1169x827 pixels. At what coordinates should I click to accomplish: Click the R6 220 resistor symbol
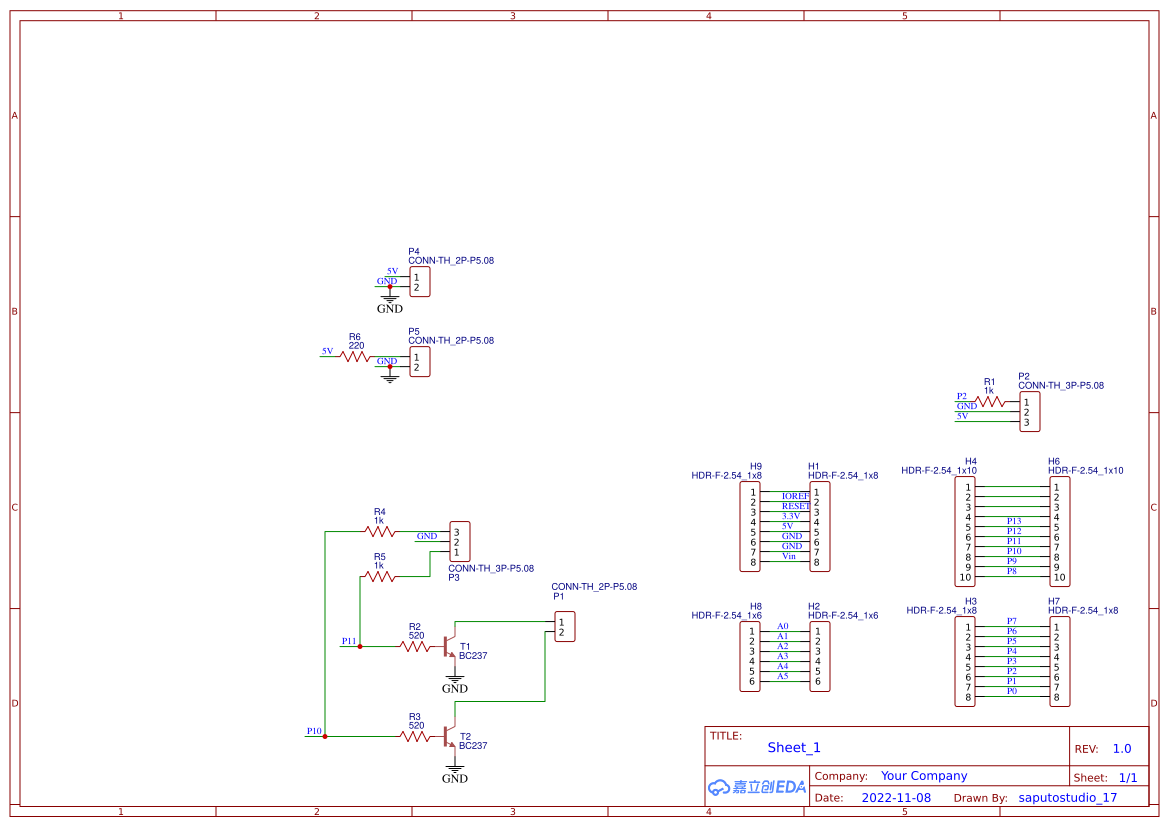(355, 356)
